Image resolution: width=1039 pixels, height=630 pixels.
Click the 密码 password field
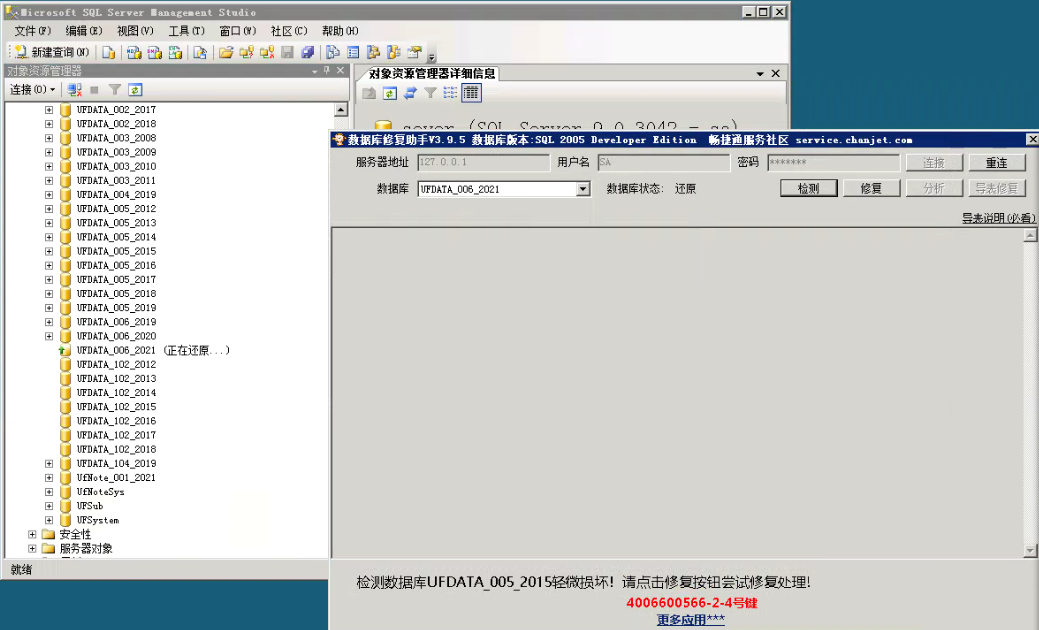pyautogui.click(x=834, y=162)
